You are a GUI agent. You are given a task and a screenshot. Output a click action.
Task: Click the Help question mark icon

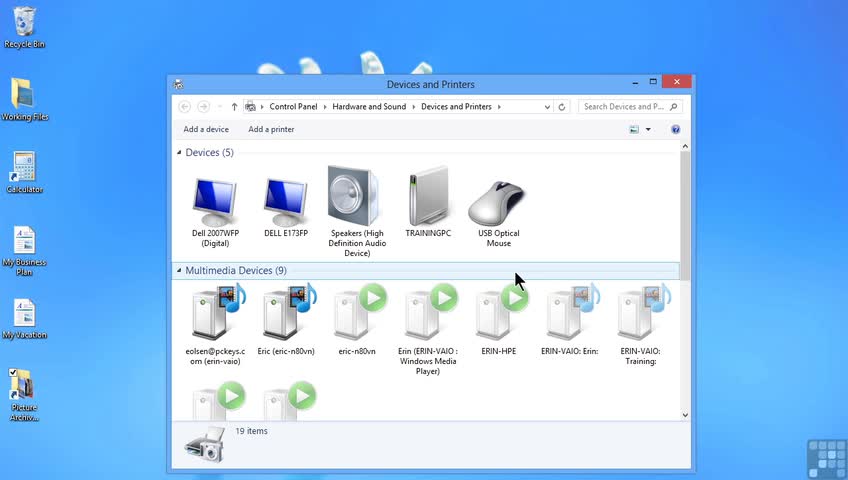coord(675,129)
